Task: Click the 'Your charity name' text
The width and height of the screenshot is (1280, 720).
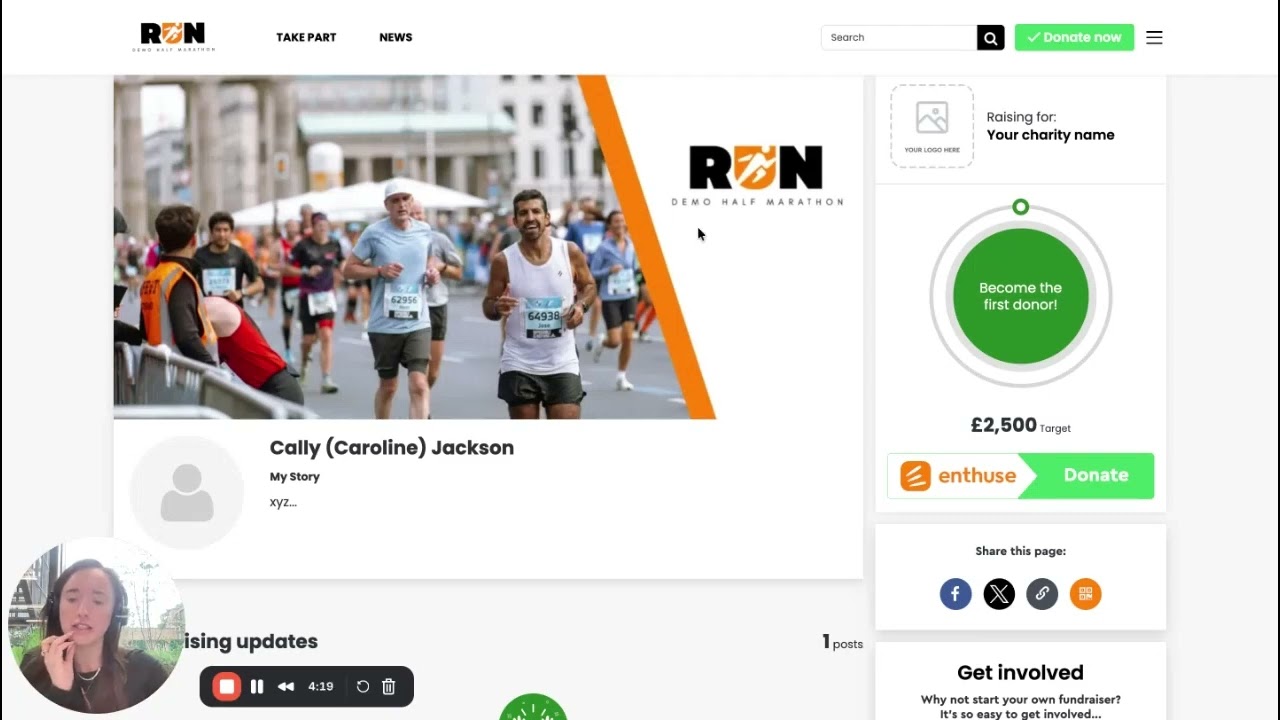Action: [1050, 135]
